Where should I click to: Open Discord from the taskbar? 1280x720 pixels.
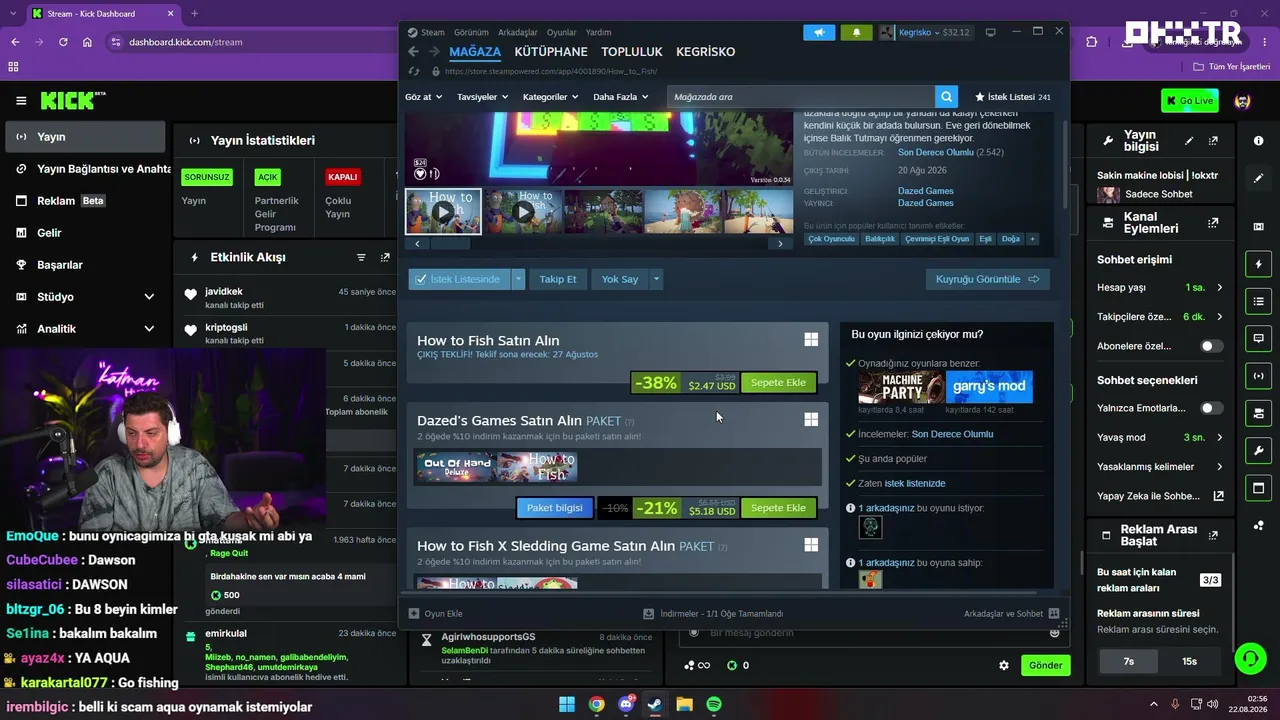click(627, 704)
